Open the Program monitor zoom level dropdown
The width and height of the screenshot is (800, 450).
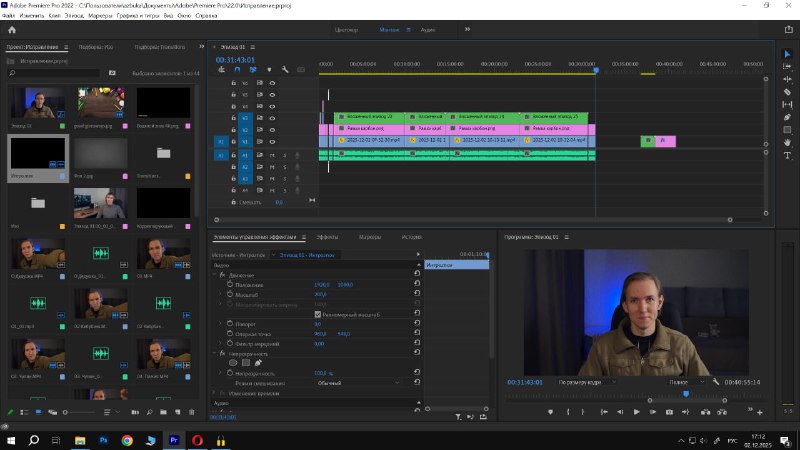pos(584,382)
